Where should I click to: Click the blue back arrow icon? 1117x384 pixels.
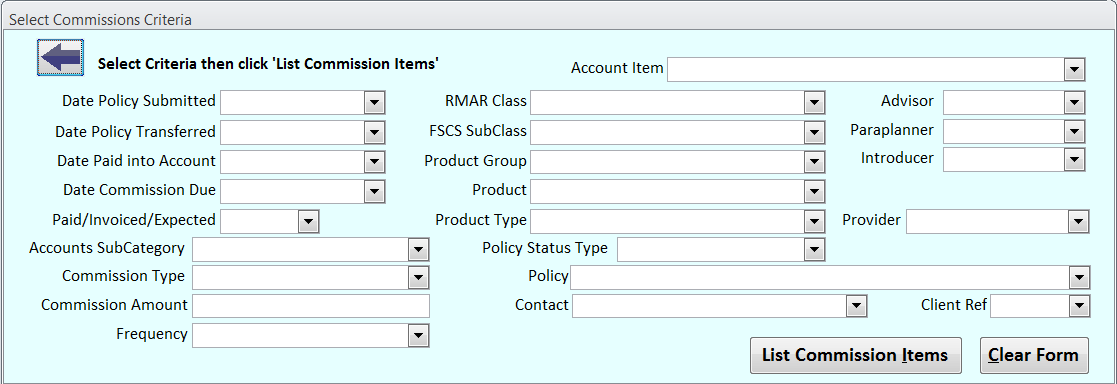pos(61,58)
